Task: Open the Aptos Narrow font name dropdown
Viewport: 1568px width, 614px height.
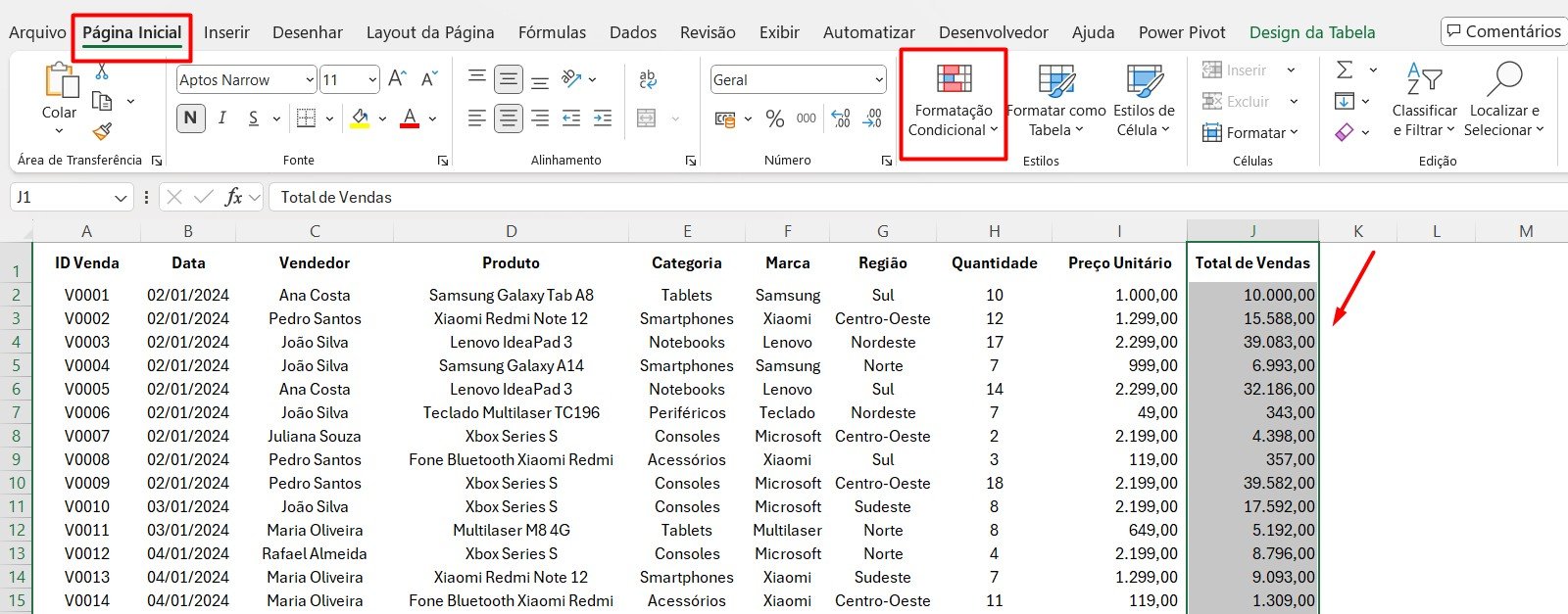Action: [311, 80]
